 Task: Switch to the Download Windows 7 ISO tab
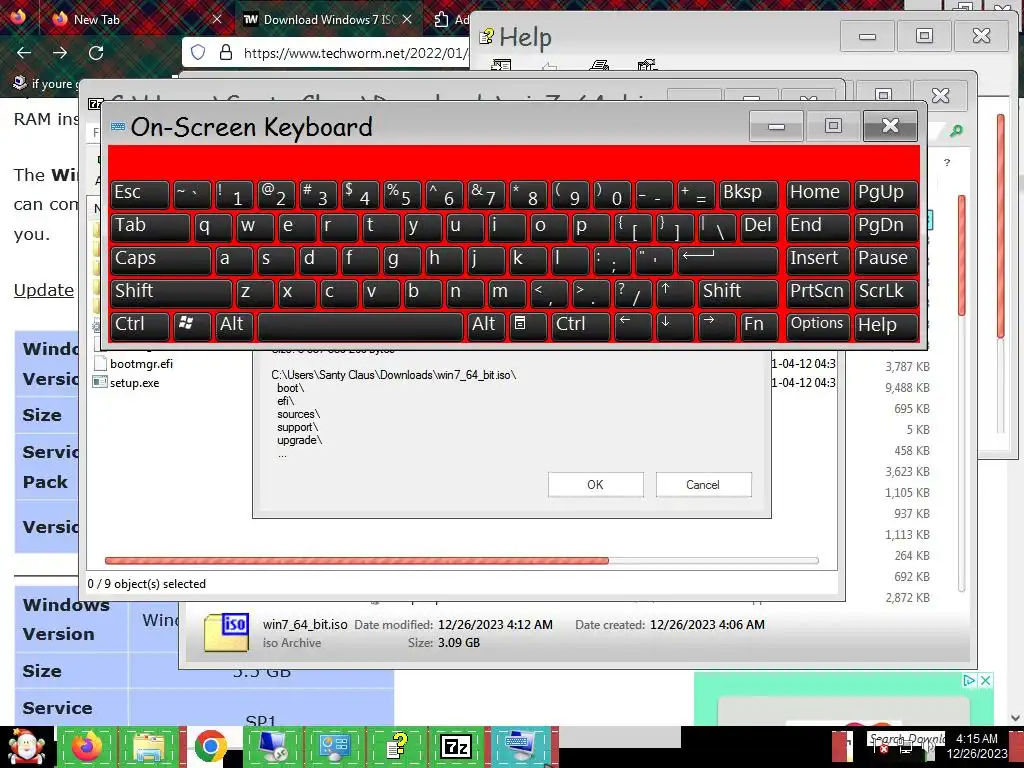coord(330,20)
